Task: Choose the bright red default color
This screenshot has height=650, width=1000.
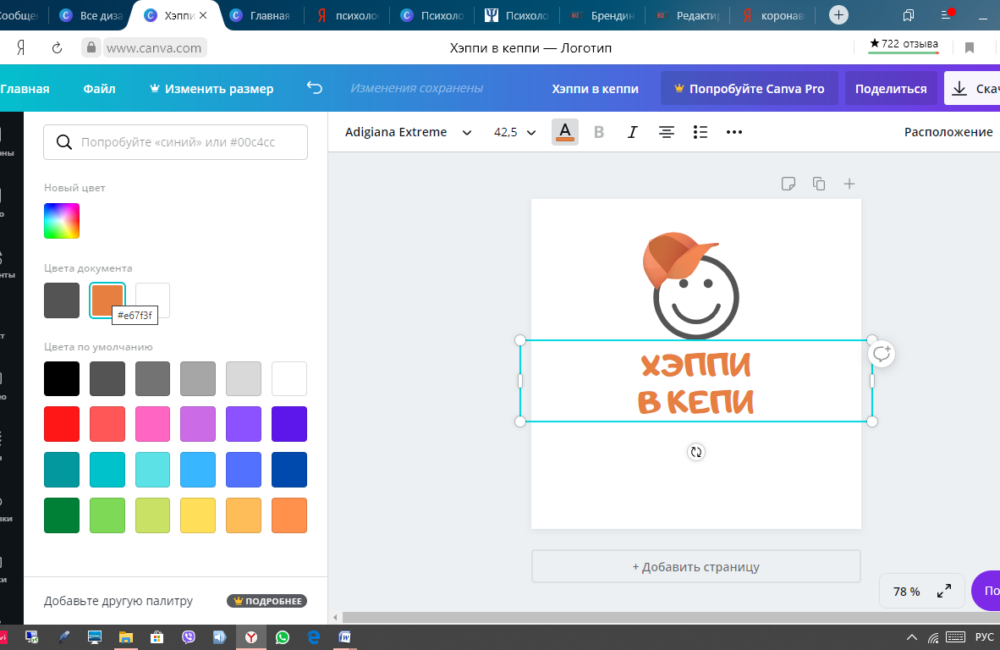Action: pos(62,424)
